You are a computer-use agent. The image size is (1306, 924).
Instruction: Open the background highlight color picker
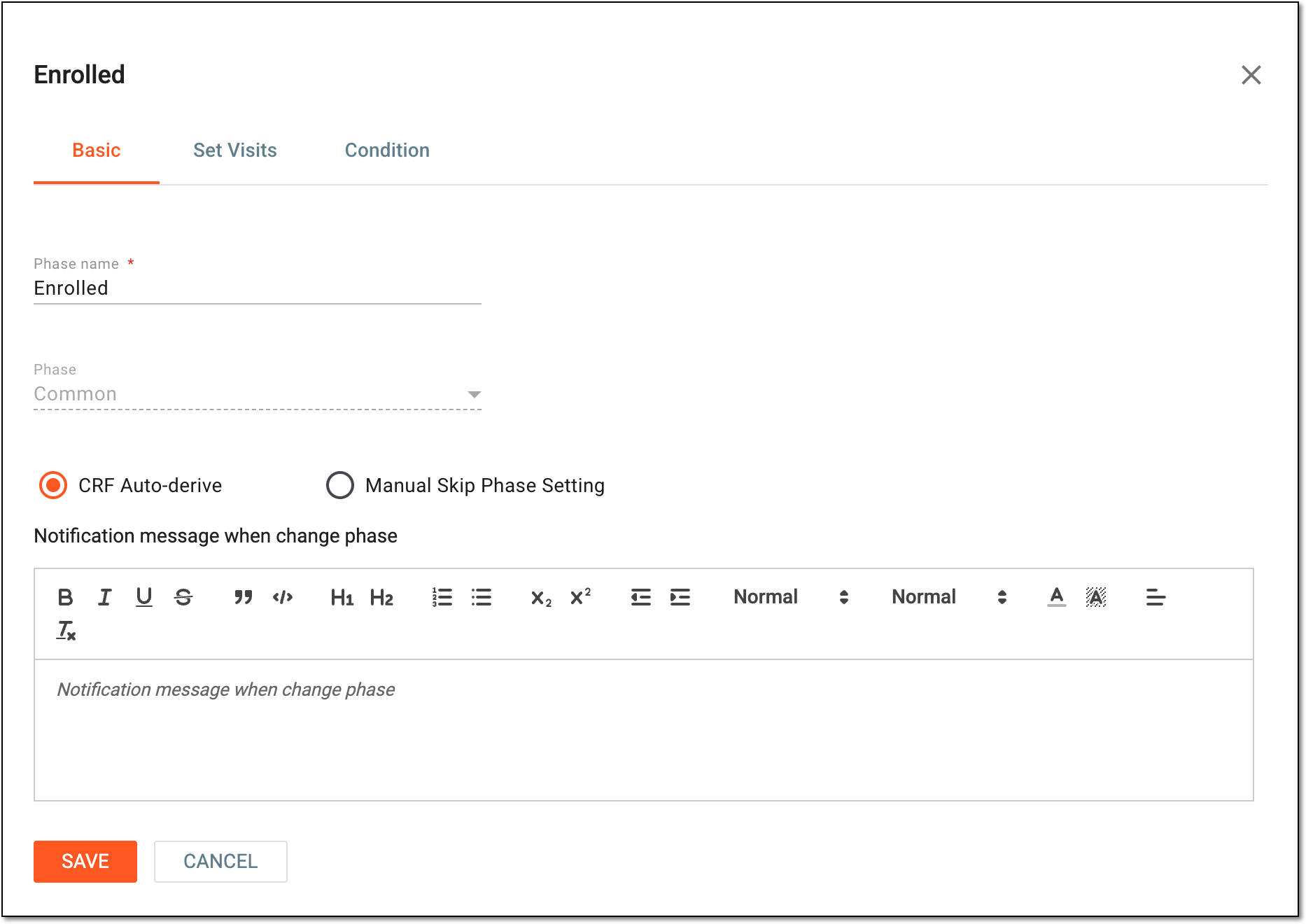coord(1096,597)
